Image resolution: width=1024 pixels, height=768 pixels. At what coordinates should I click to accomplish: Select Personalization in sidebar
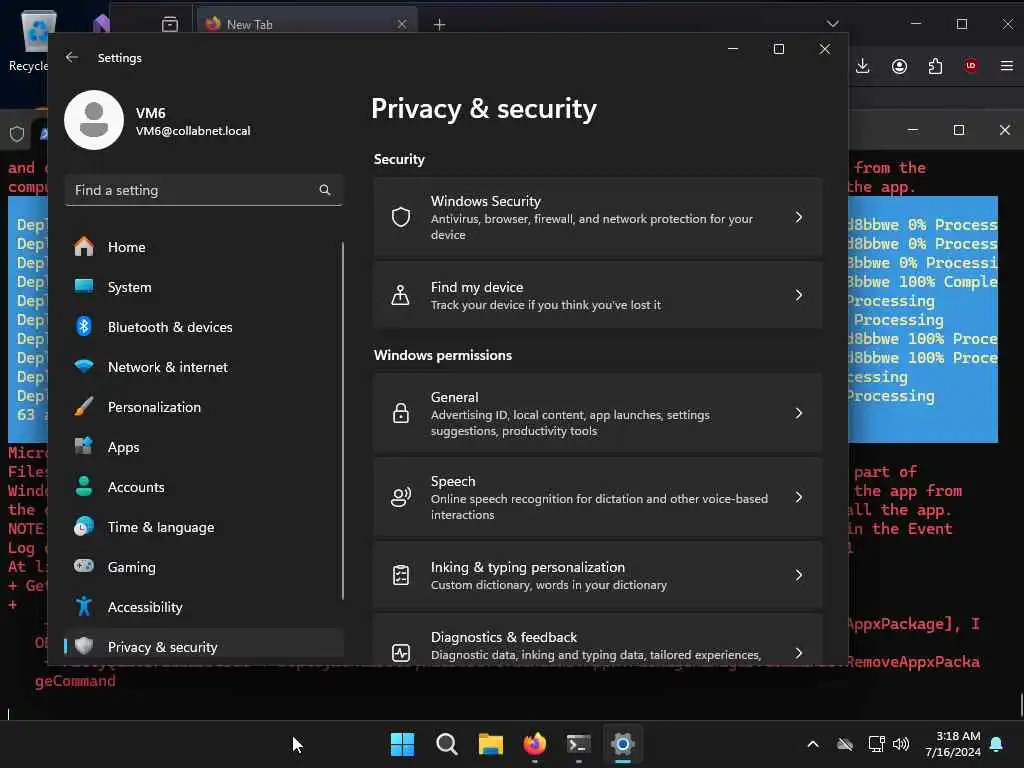point(204,407)
